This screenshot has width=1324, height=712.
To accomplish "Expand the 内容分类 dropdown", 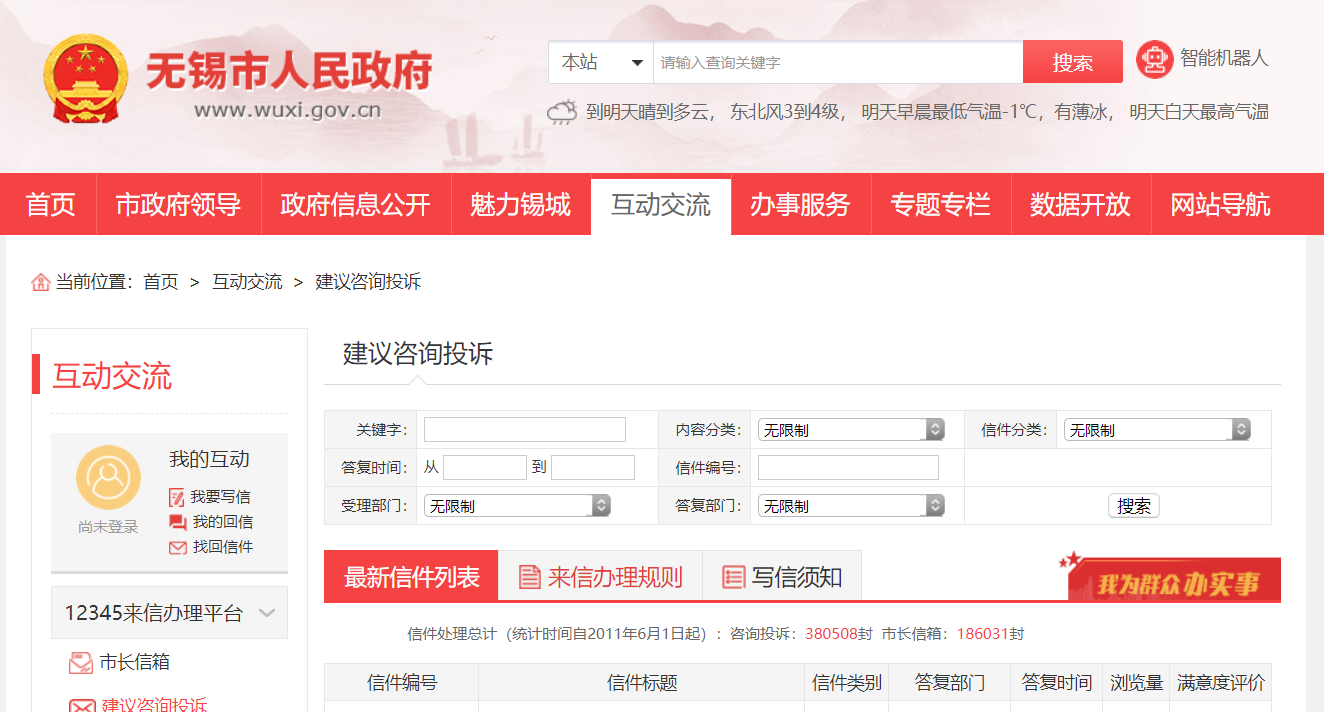I will tap(850, 430).
